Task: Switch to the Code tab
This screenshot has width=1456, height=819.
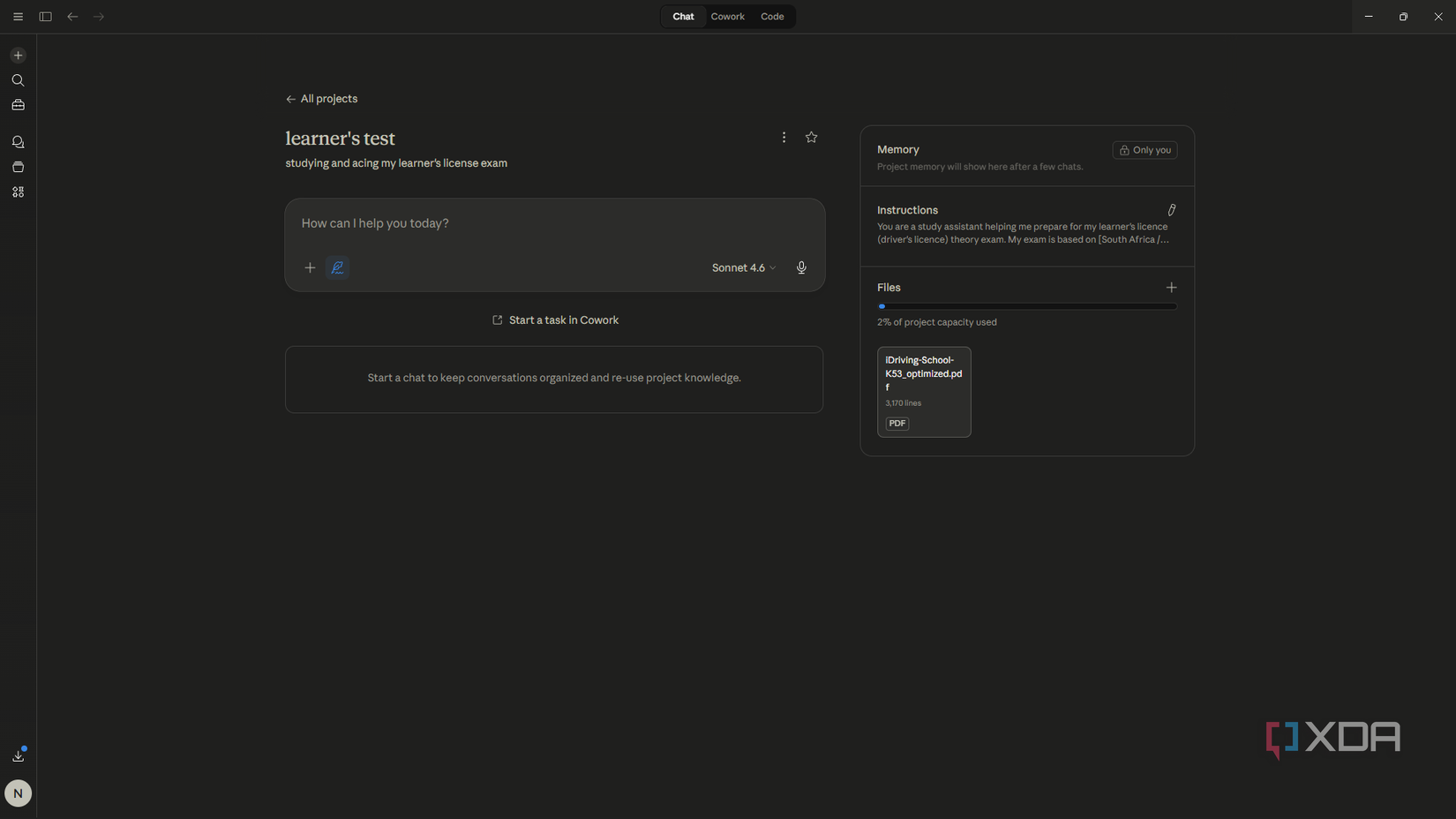Action: click(x=772, y=16)
